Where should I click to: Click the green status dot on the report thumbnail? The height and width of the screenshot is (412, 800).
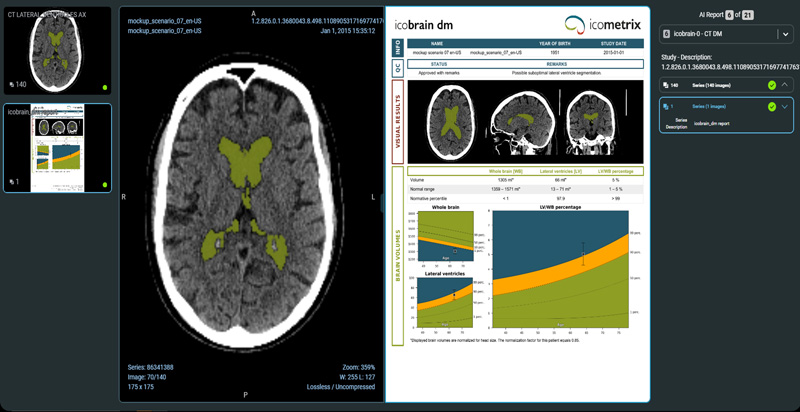tap(105, 185)
